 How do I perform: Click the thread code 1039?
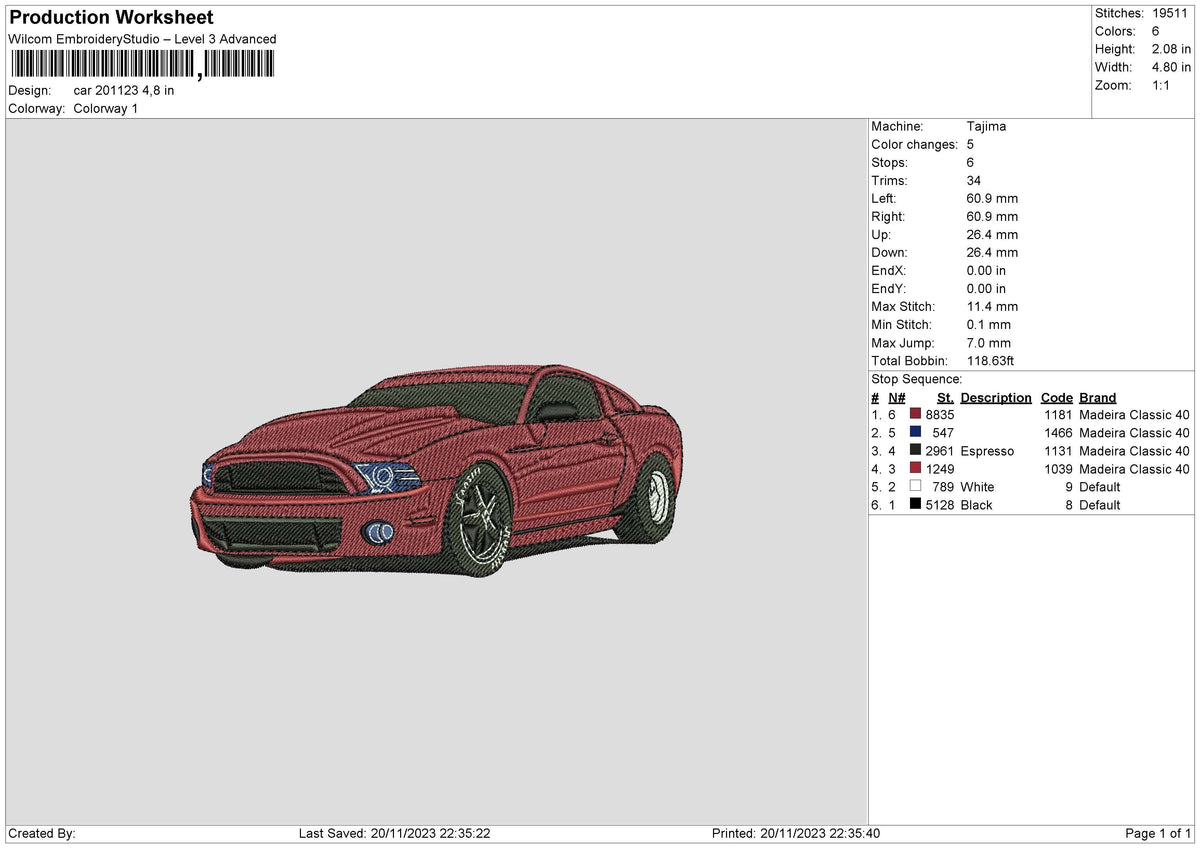(x=1059, y=468)
